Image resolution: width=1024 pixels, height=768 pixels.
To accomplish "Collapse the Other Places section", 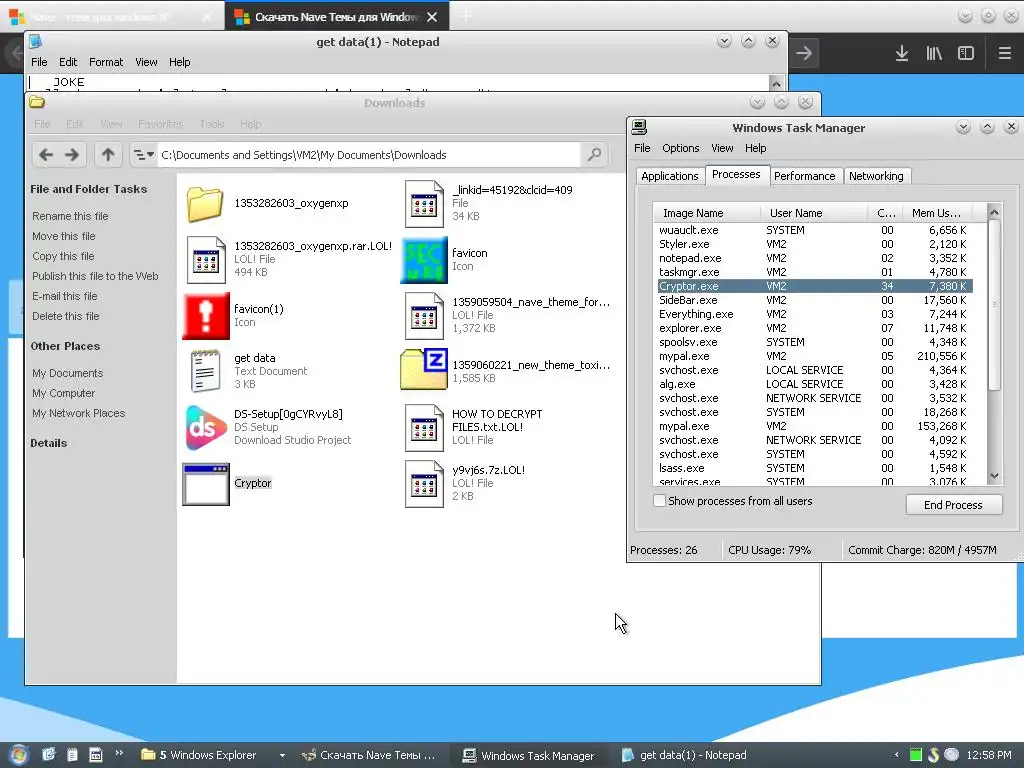I will coord(65,346).
